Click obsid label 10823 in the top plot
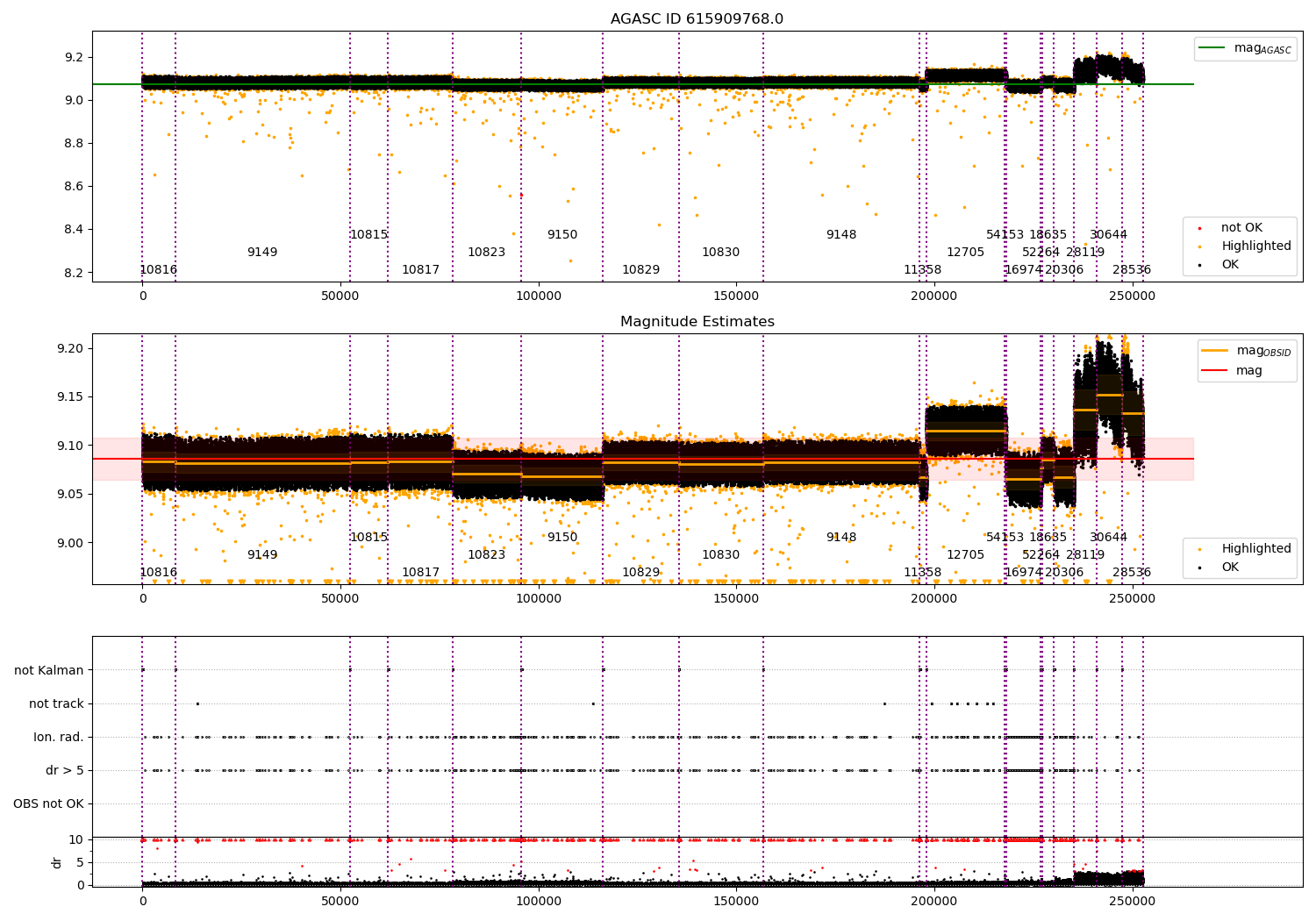The height and width of the screenshot is (921, 1316). pyautogui.click(x=486, y=253)
